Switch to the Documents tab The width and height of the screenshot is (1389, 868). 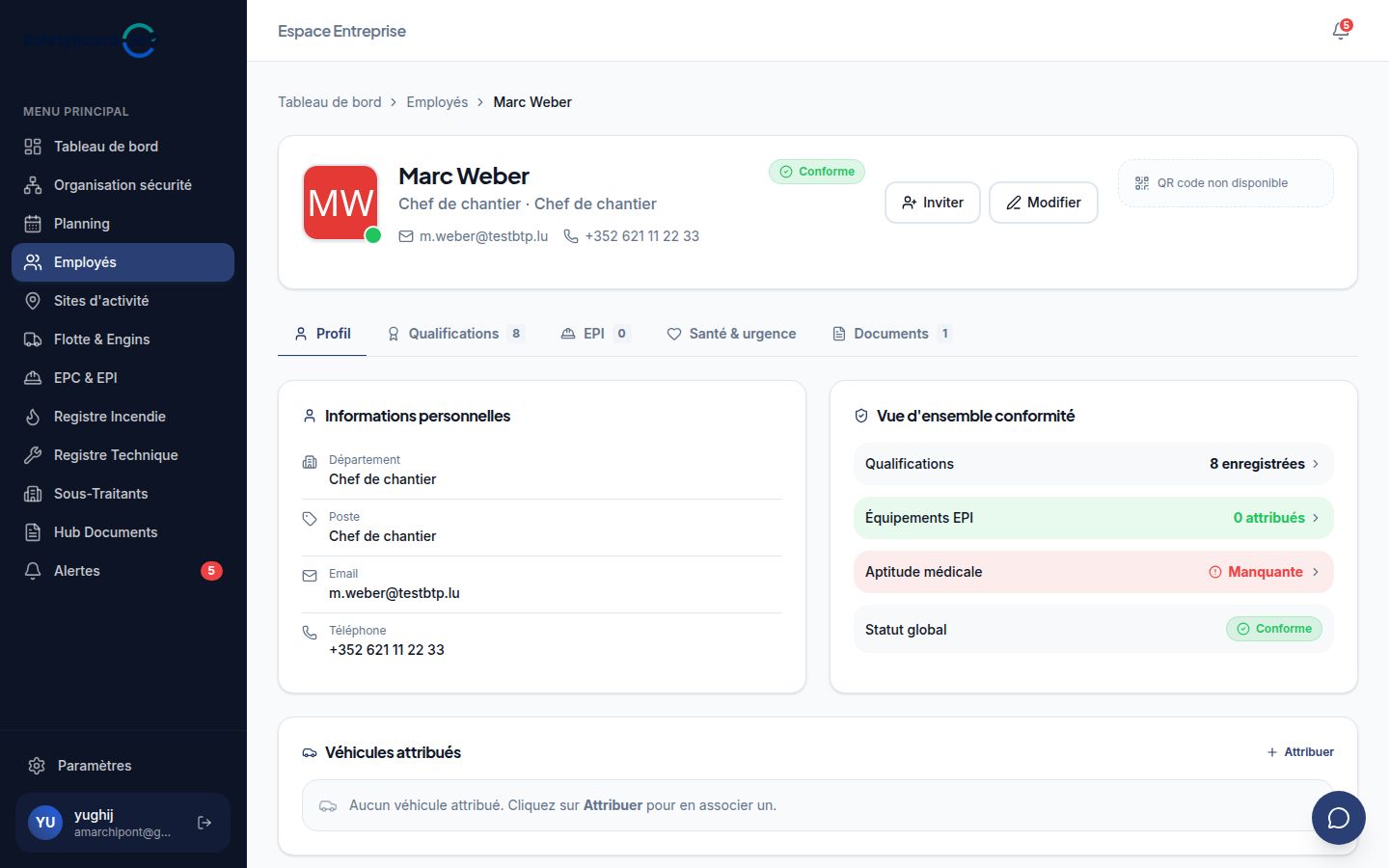[892, 334]
